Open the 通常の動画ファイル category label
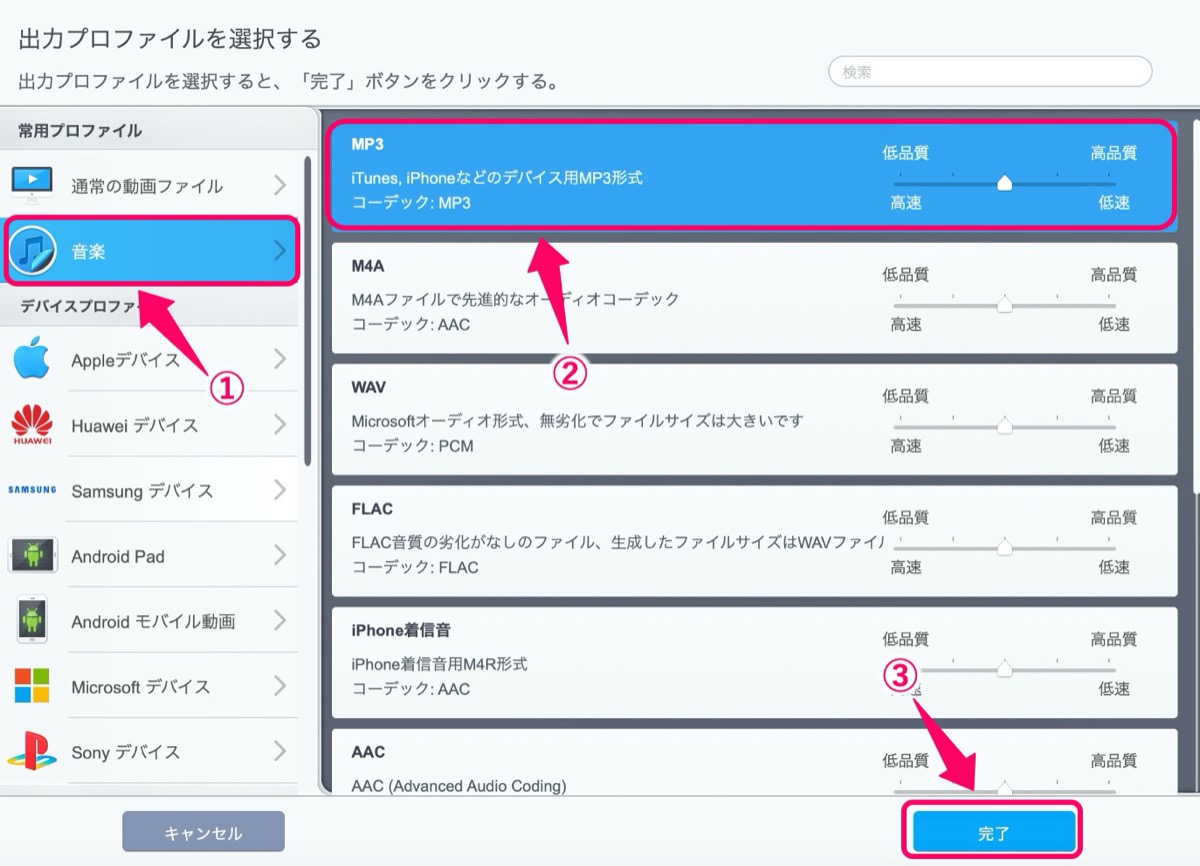 pos(147,186)
